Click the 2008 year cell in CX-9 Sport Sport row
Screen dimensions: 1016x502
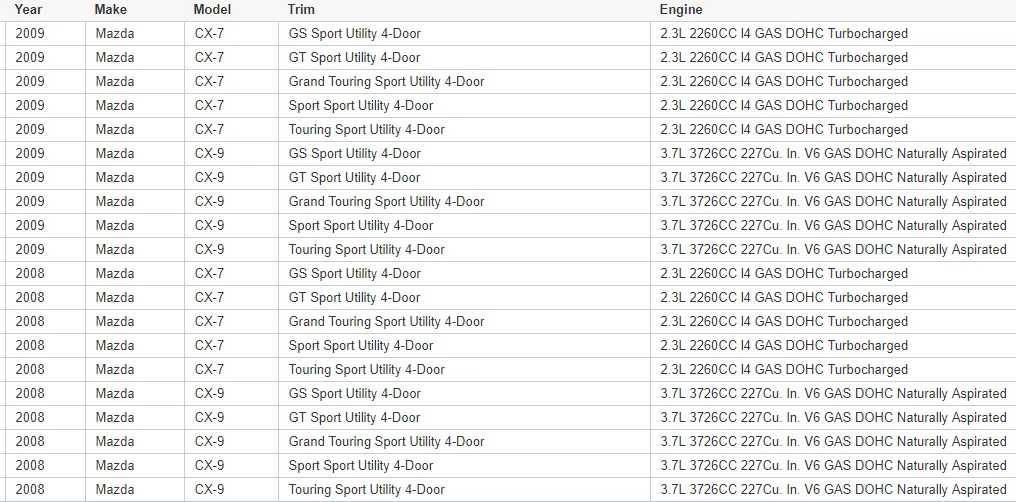(45, 465)
